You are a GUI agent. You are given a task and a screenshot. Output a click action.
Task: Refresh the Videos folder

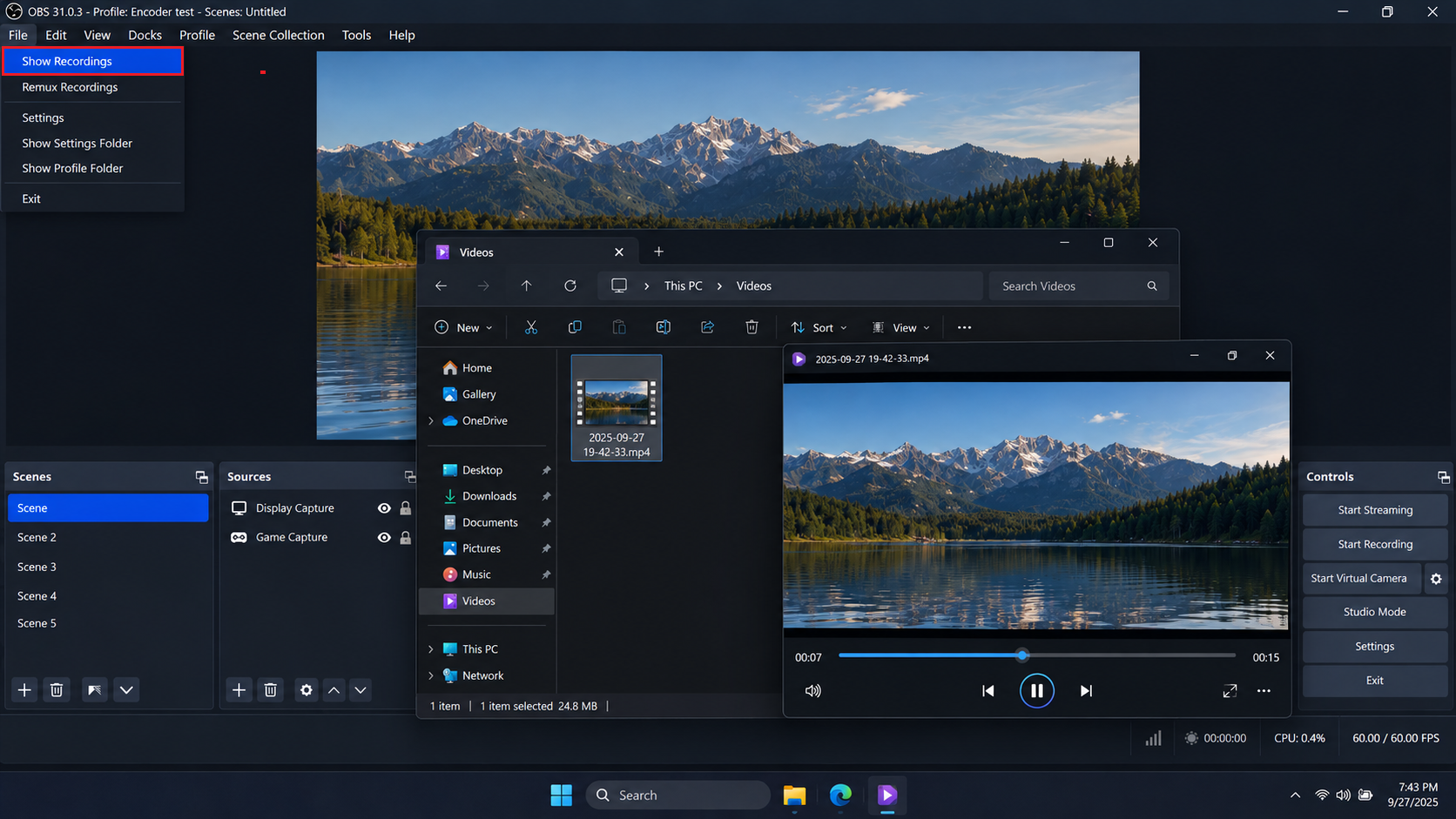tap(570, 285)
